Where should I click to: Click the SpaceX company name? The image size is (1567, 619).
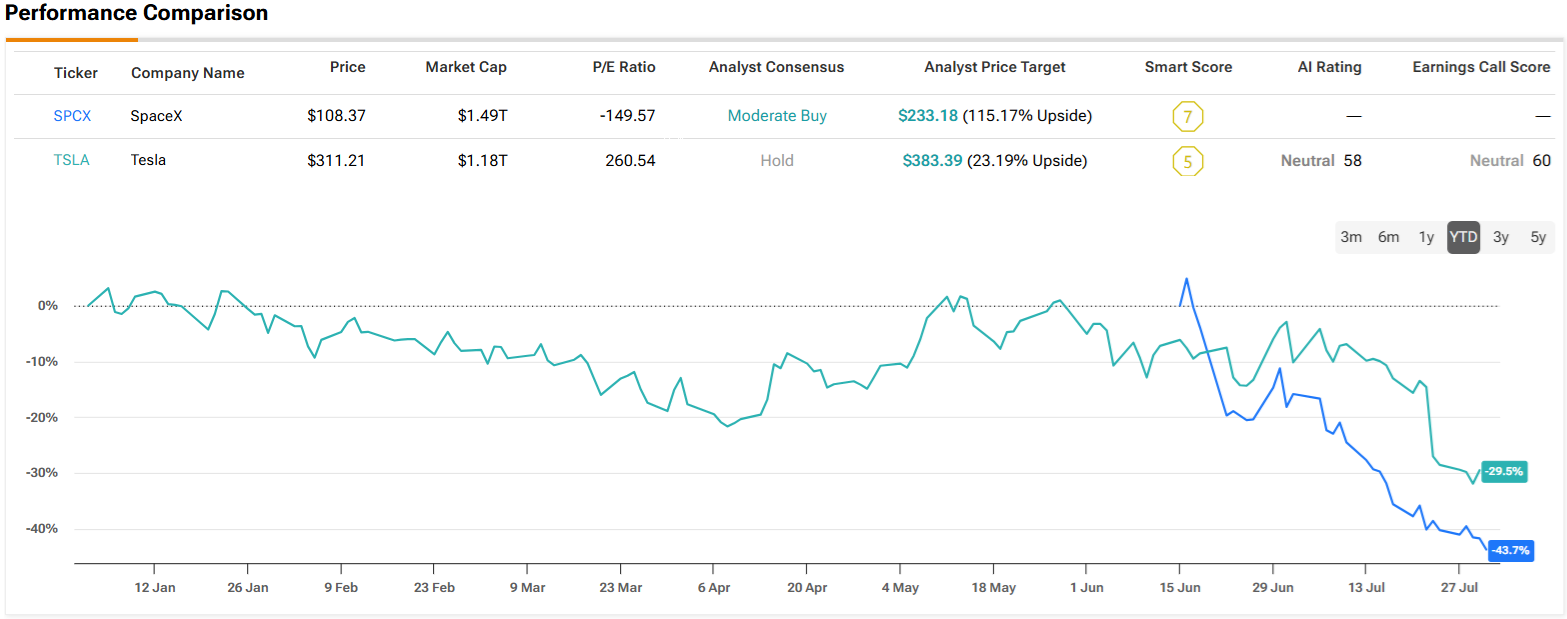click(157, 116)
